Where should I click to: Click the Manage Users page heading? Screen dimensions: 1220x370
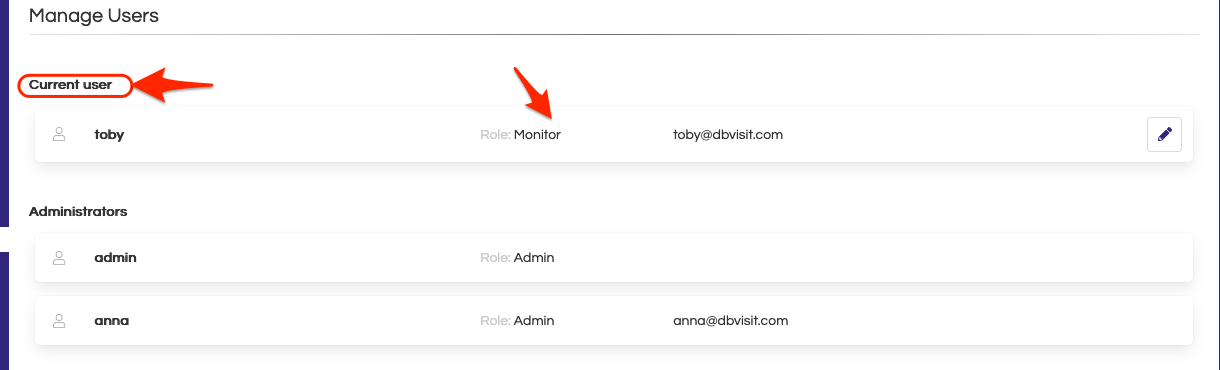[x=94, y=16]
